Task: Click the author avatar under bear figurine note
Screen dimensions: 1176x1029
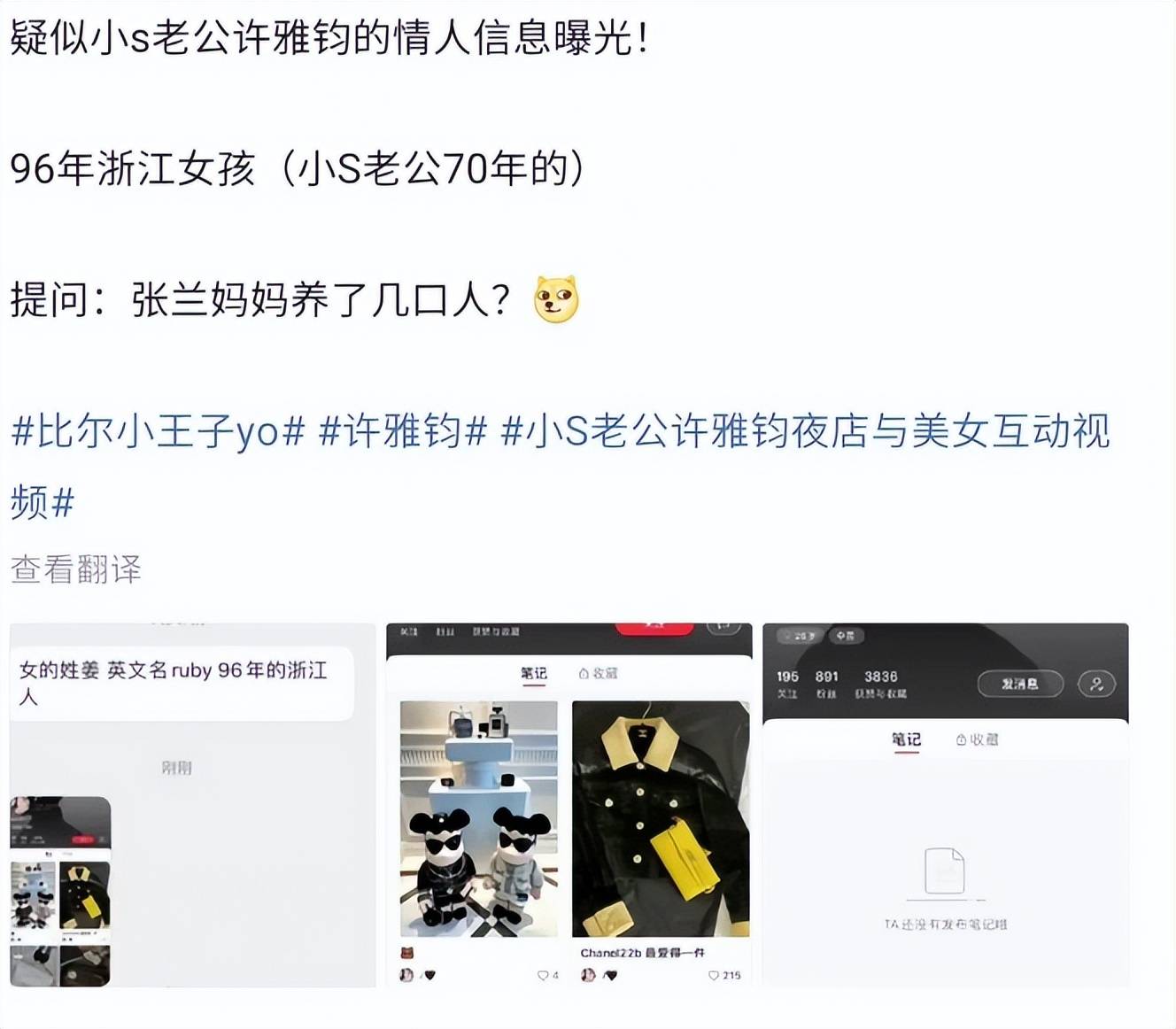Action: tap(406, 975)
